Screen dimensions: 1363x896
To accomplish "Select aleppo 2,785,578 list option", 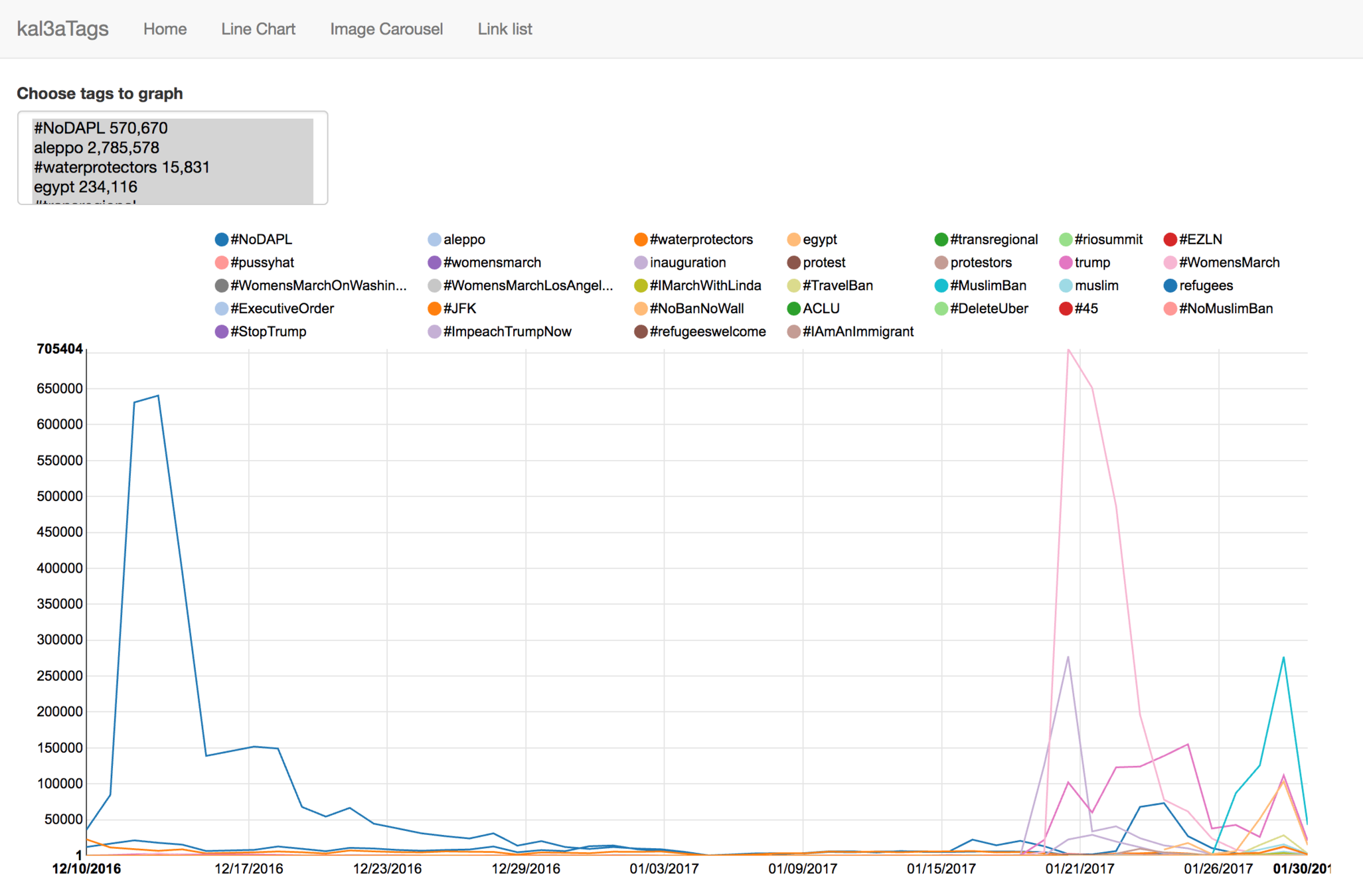I will pos(97,147).
